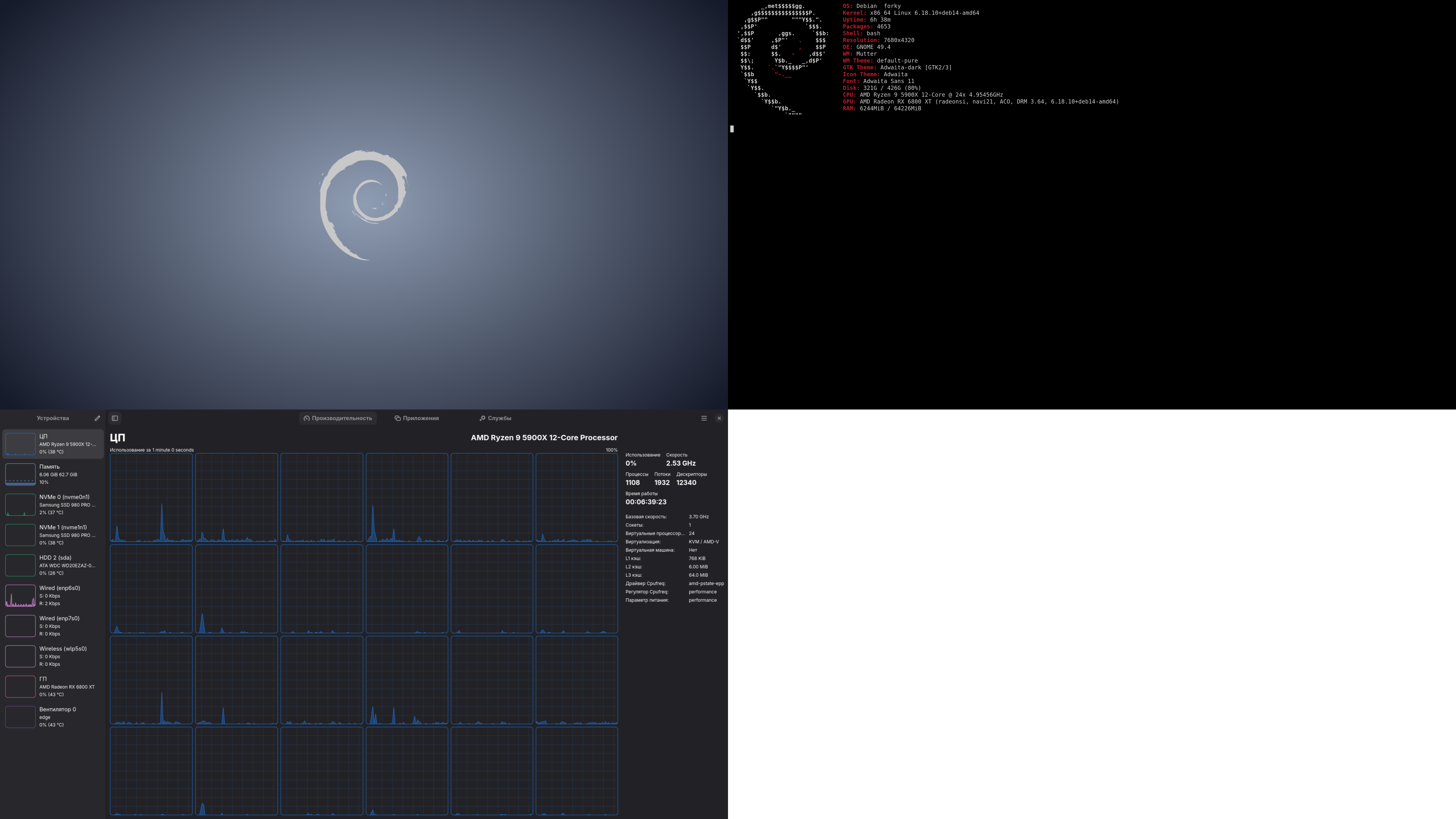Click the Устройства sidebar header
Screen dimensions: 1456x819
click(53, 418)
